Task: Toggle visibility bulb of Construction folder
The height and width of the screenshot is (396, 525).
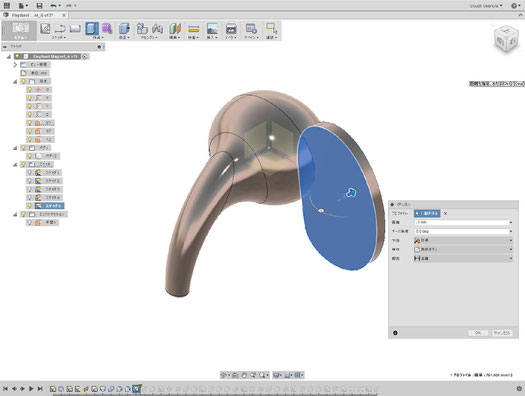Action: pos(23,214)
